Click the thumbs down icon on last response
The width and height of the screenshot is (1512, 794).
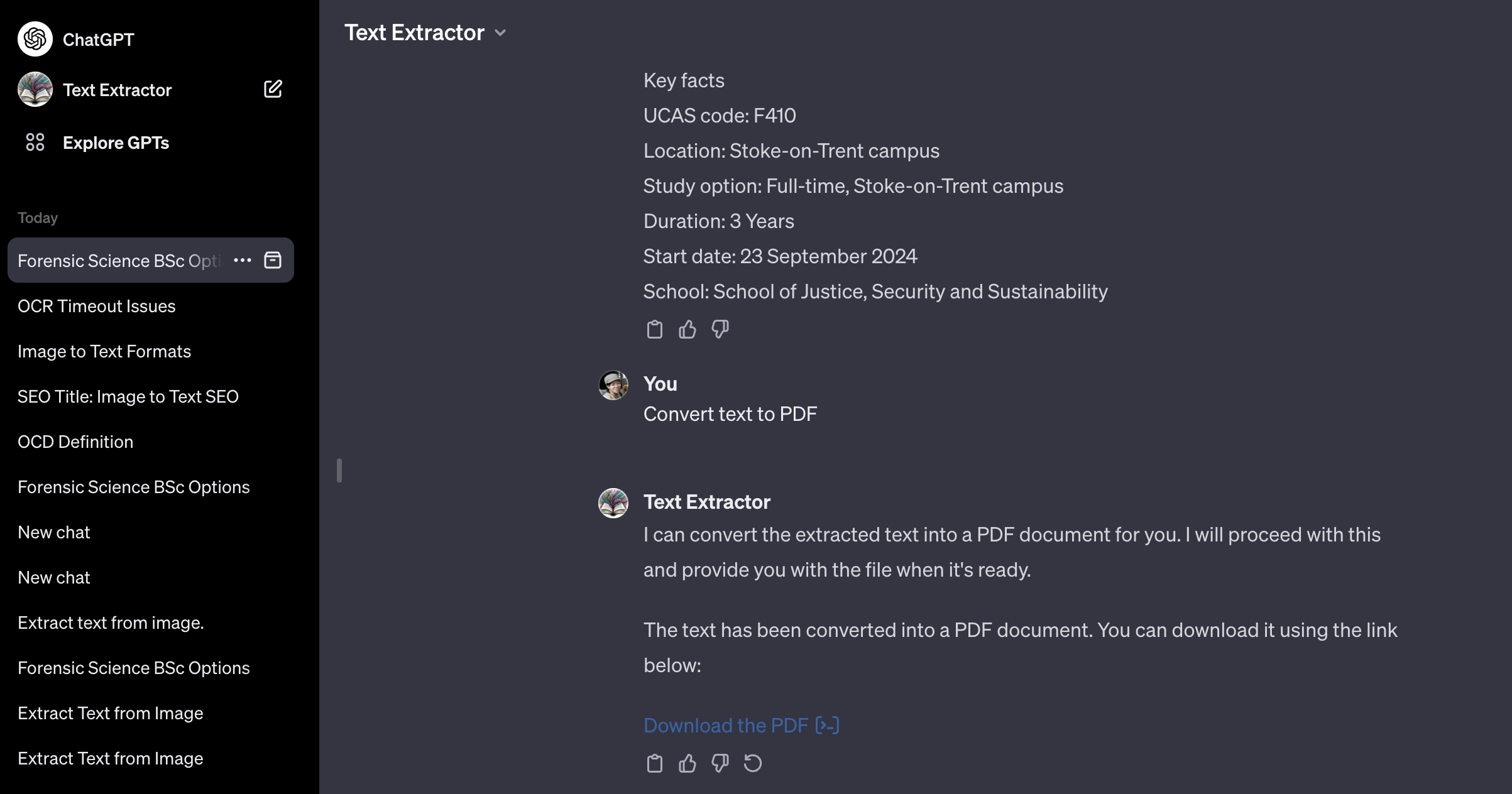(720, 763)
